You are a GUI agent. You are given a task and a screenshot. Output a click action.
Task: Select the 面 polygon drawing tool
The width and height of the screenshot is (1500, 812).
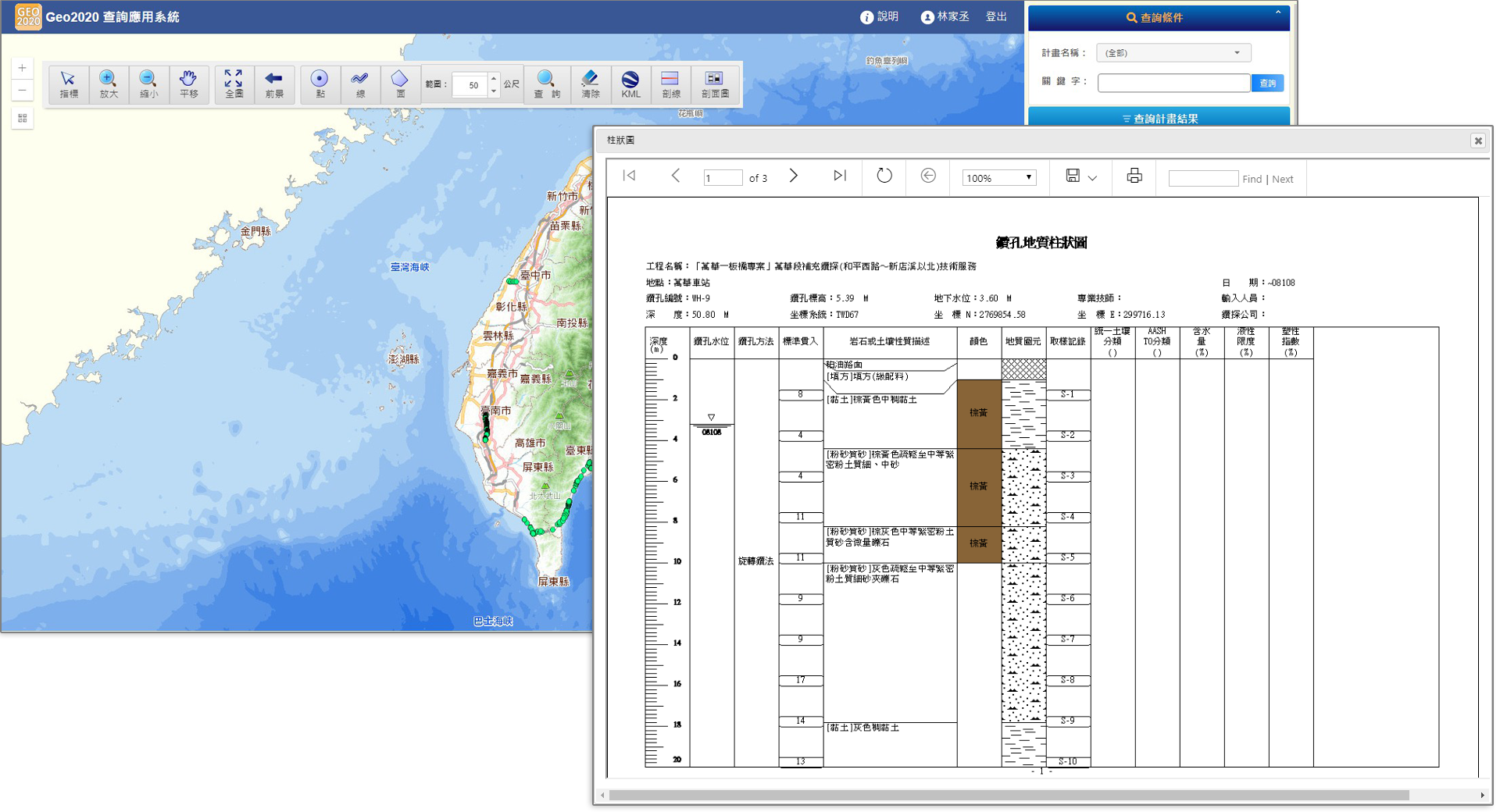click(x=400, y=84)
